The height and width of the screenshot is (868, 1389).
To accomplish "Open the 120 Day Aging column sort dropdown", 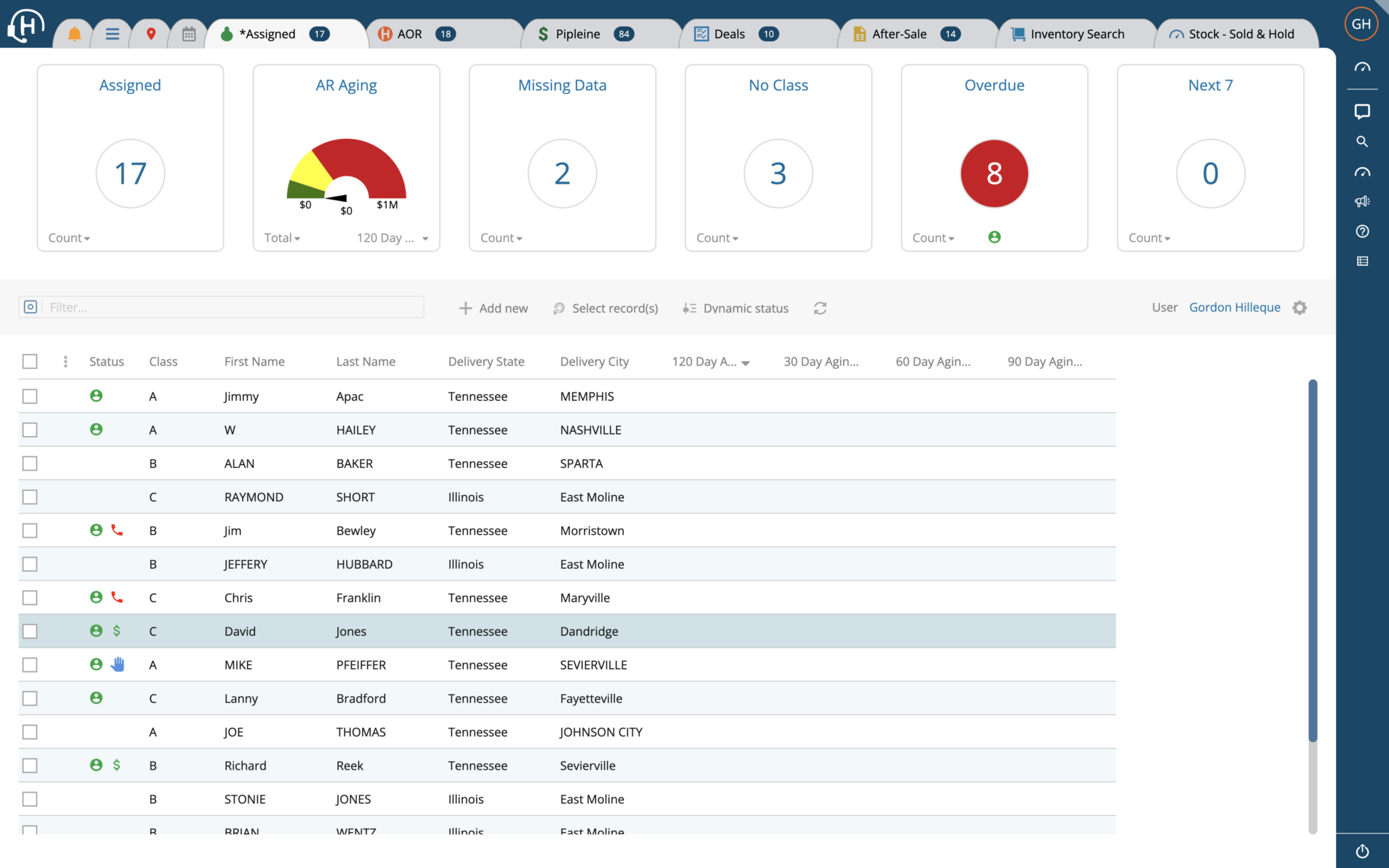I will [745, 362].
